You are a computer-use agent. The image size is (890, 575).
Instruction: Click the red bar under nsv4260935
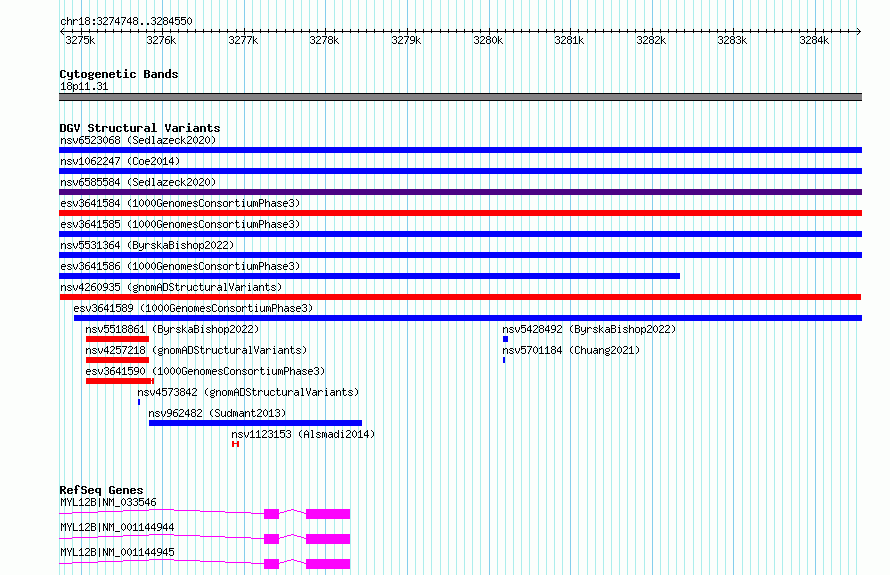pyautogui.click(x=460, y=297)
